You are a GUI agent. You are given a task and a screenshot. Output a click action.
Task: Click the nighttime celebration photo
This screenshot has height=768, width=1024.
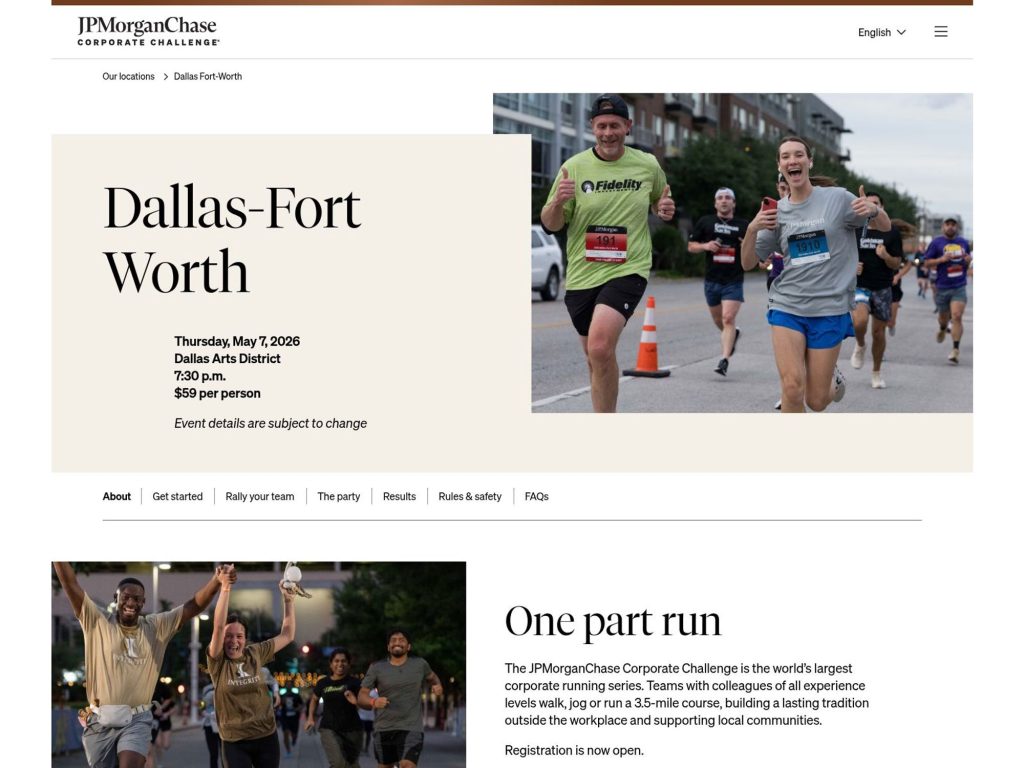coord(259,664)
